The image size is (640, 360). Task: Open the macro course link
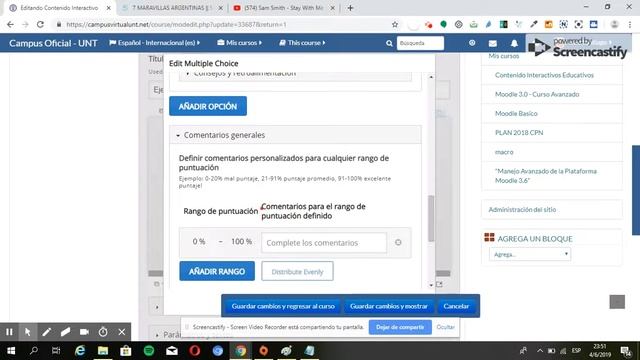click(x=504, y=152)
